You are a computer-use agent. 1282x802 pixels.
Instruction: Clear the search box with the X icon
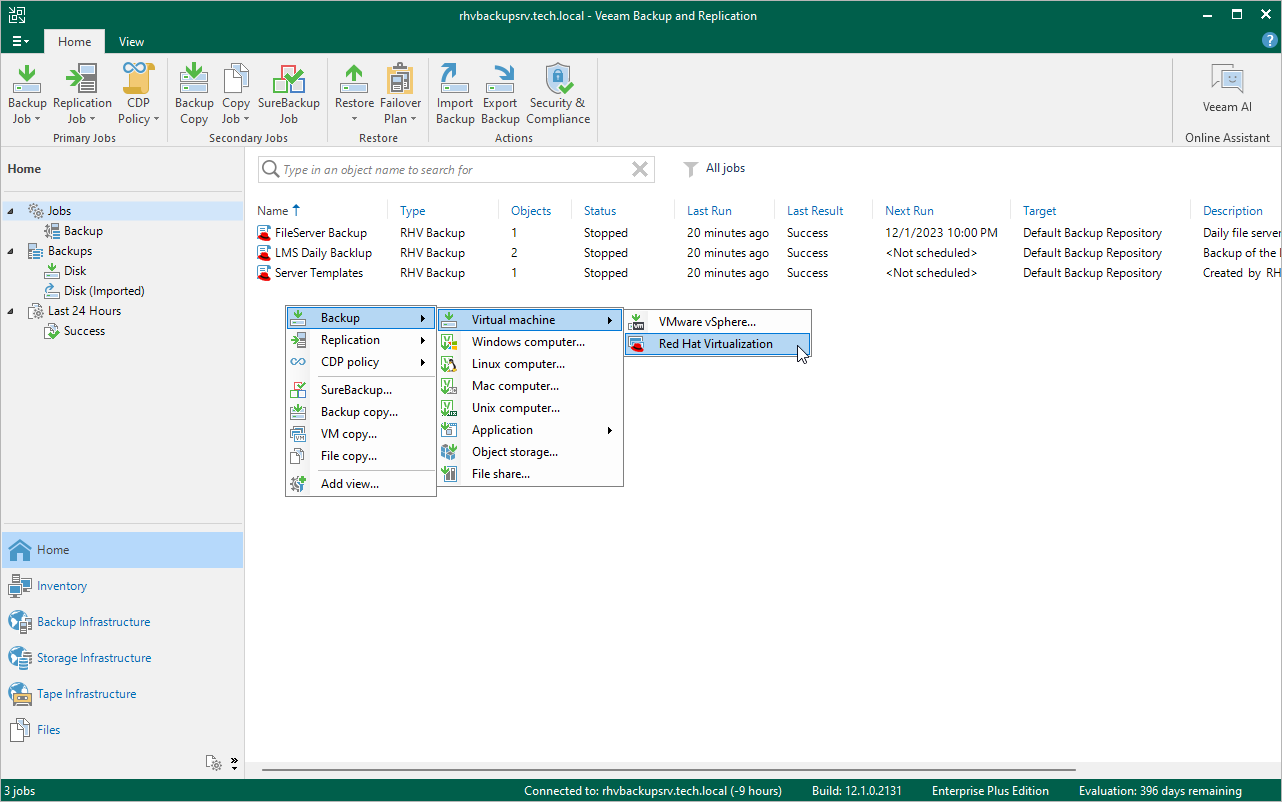point(640,170)
